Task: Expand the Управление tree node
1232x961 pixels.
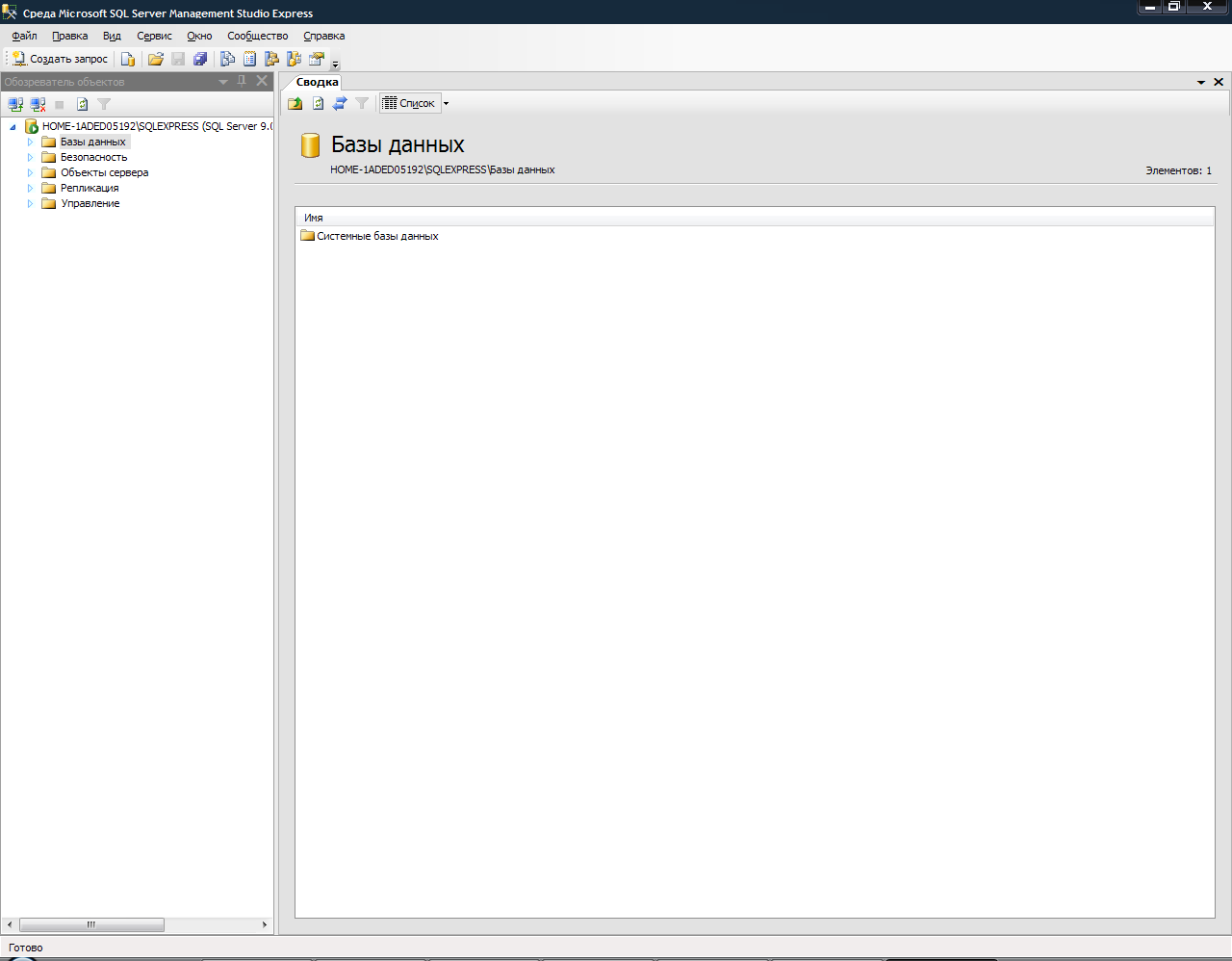Action: (30, 203)
